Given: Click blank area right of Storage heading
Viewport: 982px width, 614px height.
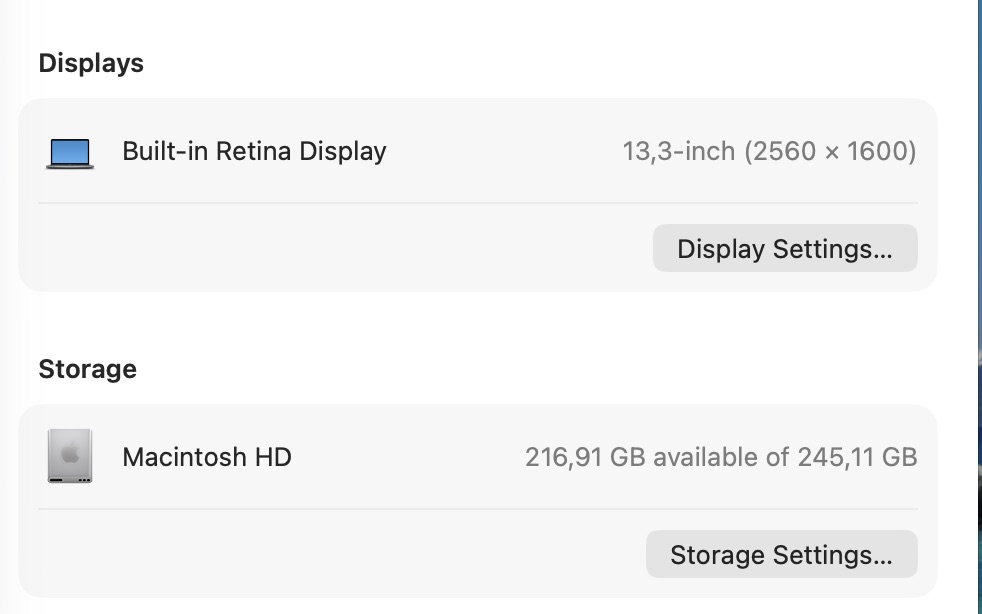Looking at the screenshot, I should 500,369.
